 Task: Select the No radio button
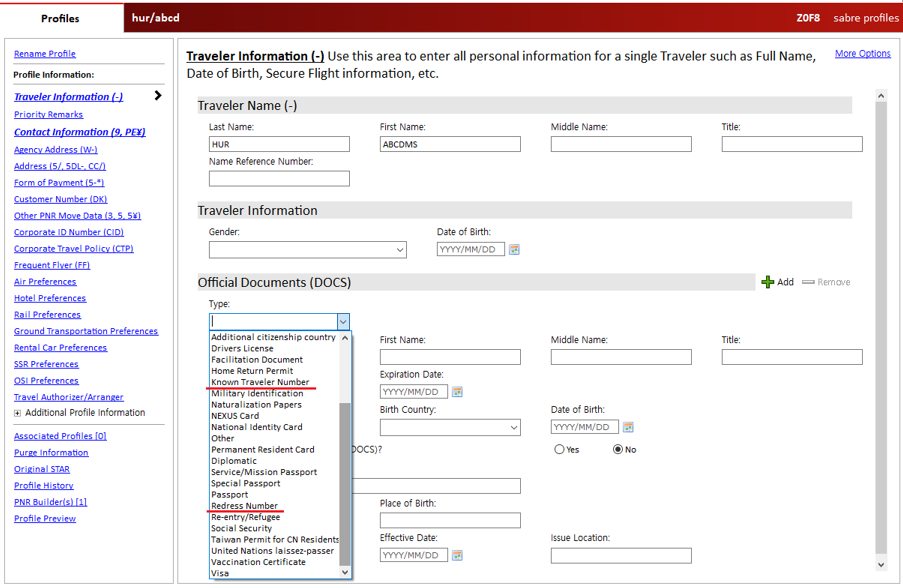(x=618, y=449)
